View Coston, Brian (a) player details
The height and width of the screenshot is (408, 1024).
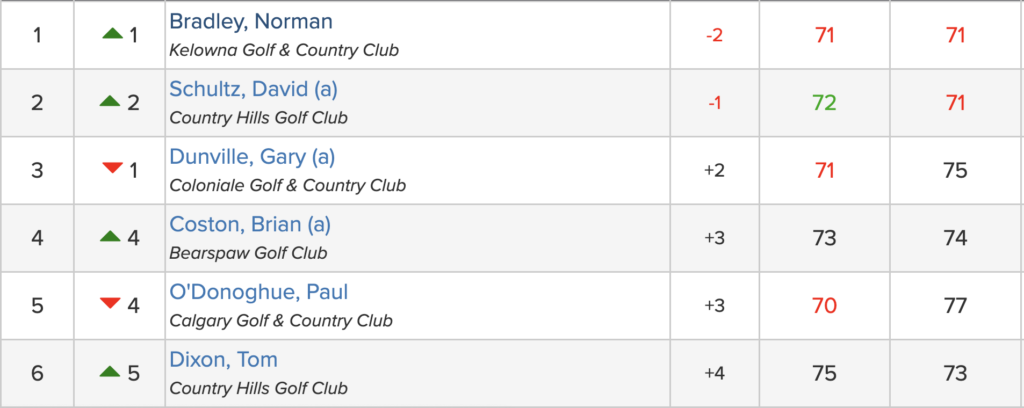click(x=250, y=224)
